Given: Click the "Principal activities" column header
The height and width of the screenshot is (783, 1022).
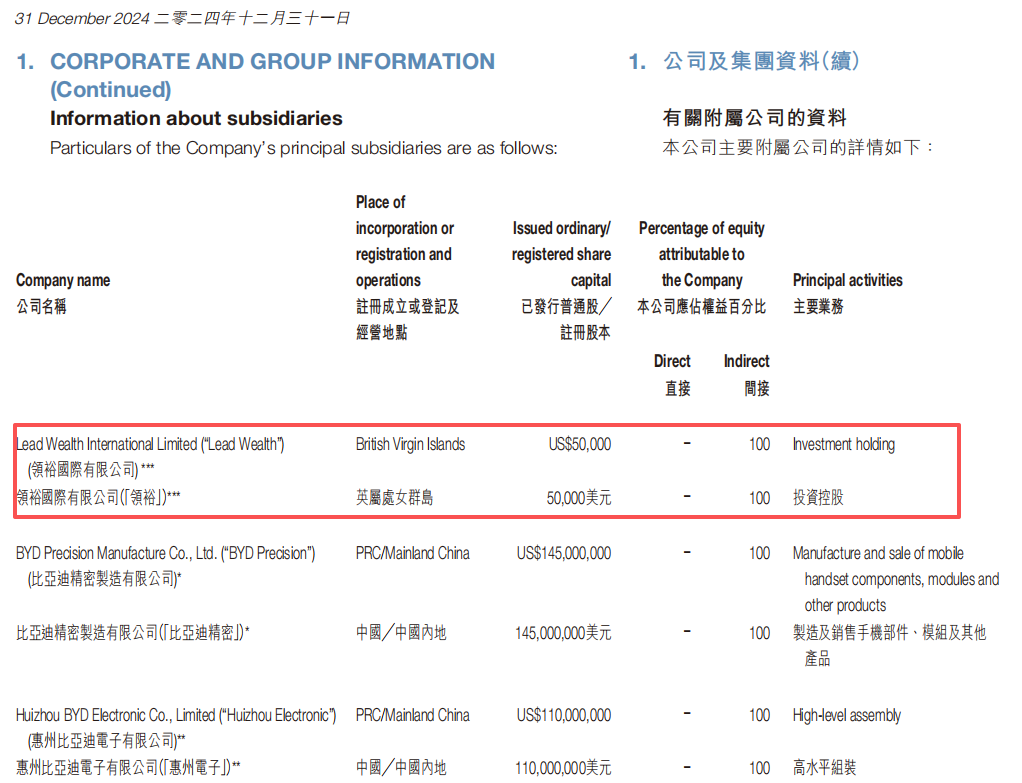Looking at the screenshot, I should click(847, 280).
